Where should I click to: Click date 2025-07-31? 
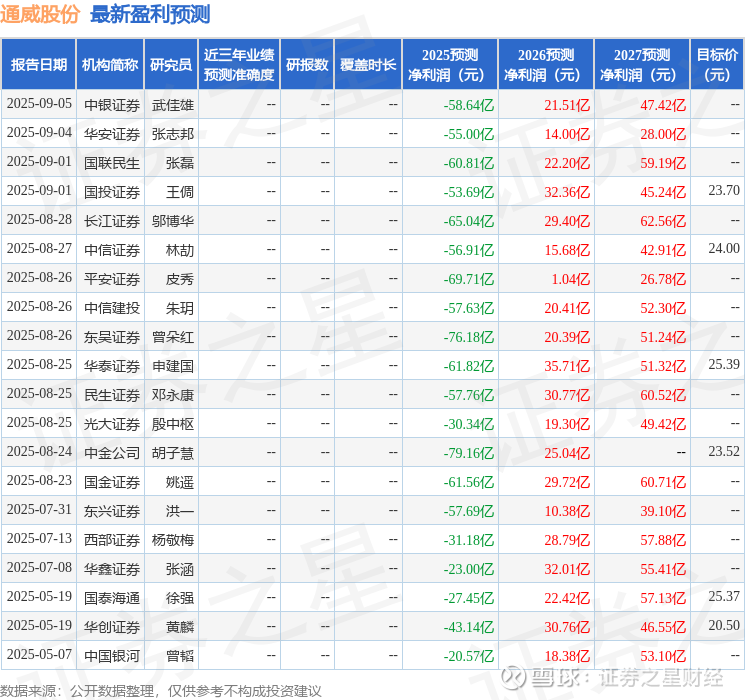[x=39, y=509]
